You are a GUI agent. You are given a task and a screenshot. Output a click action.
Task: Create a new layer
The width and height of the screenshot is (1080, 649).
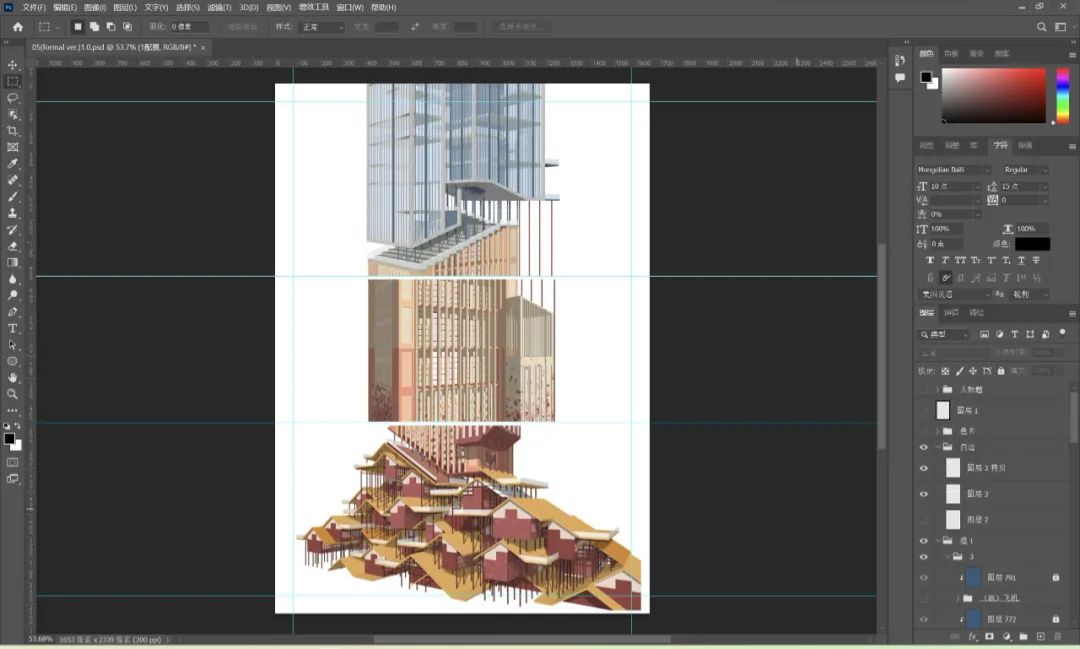pos(1041,637)
